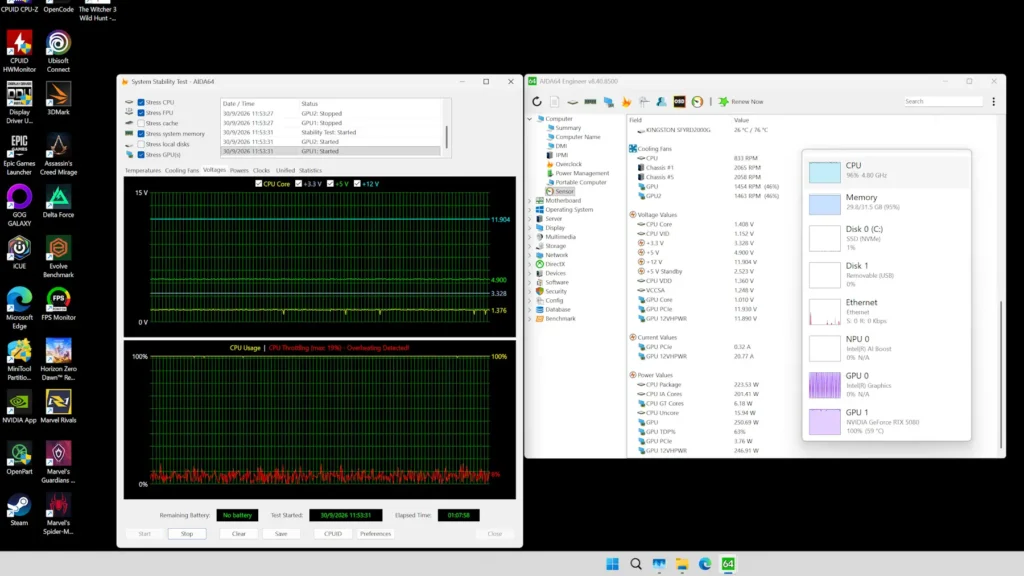Open the Report page icon in AIDA64 toolbar

[554, 102]
